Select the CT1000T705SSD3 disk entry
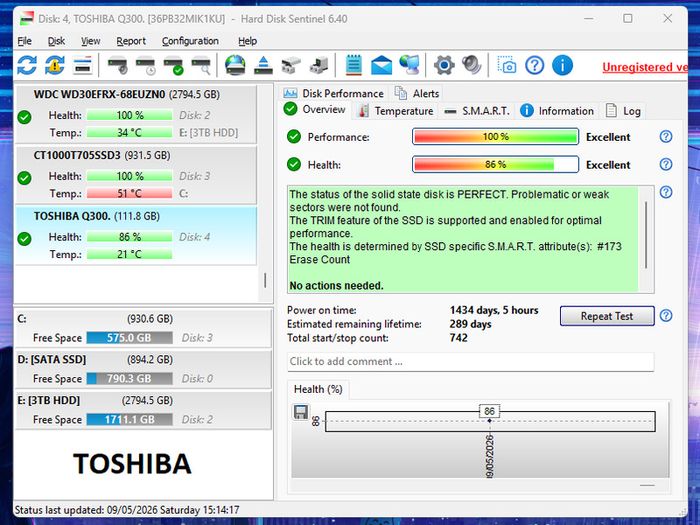The width and height of the screenshot is (700, 525). 136,175
